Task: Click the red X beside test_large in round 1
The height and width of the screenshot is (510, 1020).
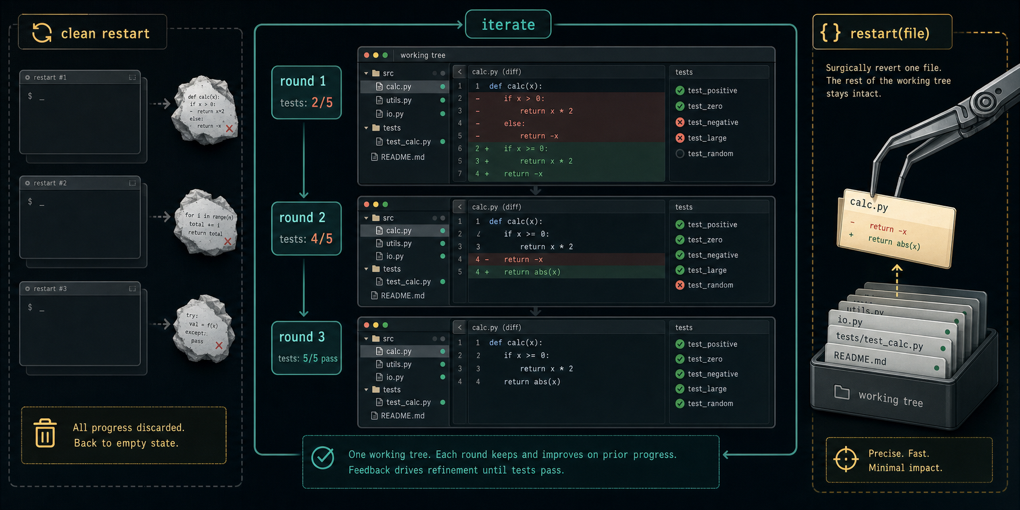Action: click(x=680, y=138)
